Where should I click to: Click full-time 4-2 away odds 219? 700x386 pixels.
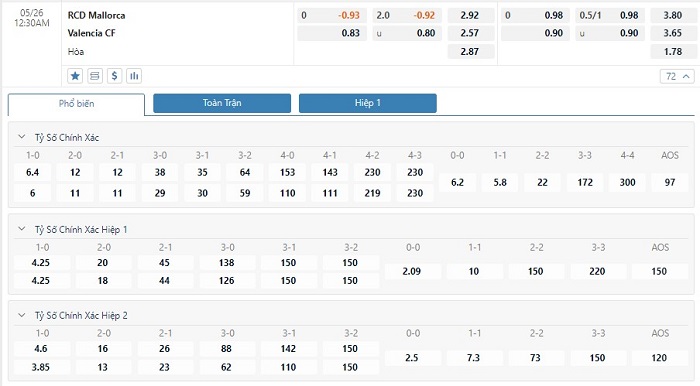click(x=372, y=193)
